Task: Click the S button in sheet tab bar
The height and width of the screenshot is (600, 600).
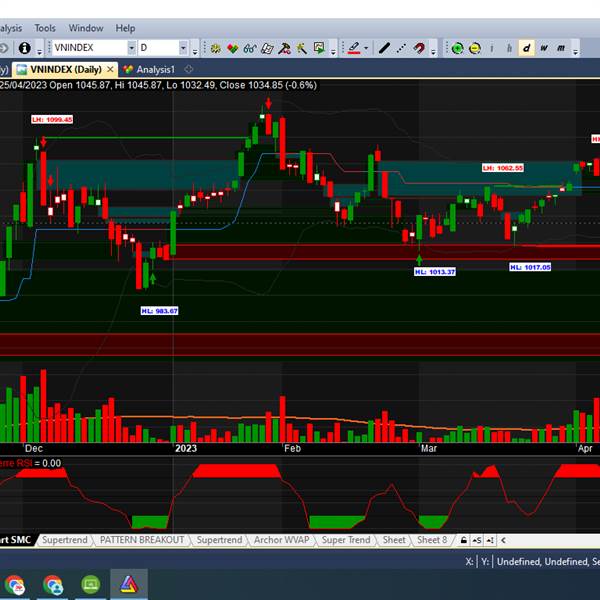Action: 477,540
